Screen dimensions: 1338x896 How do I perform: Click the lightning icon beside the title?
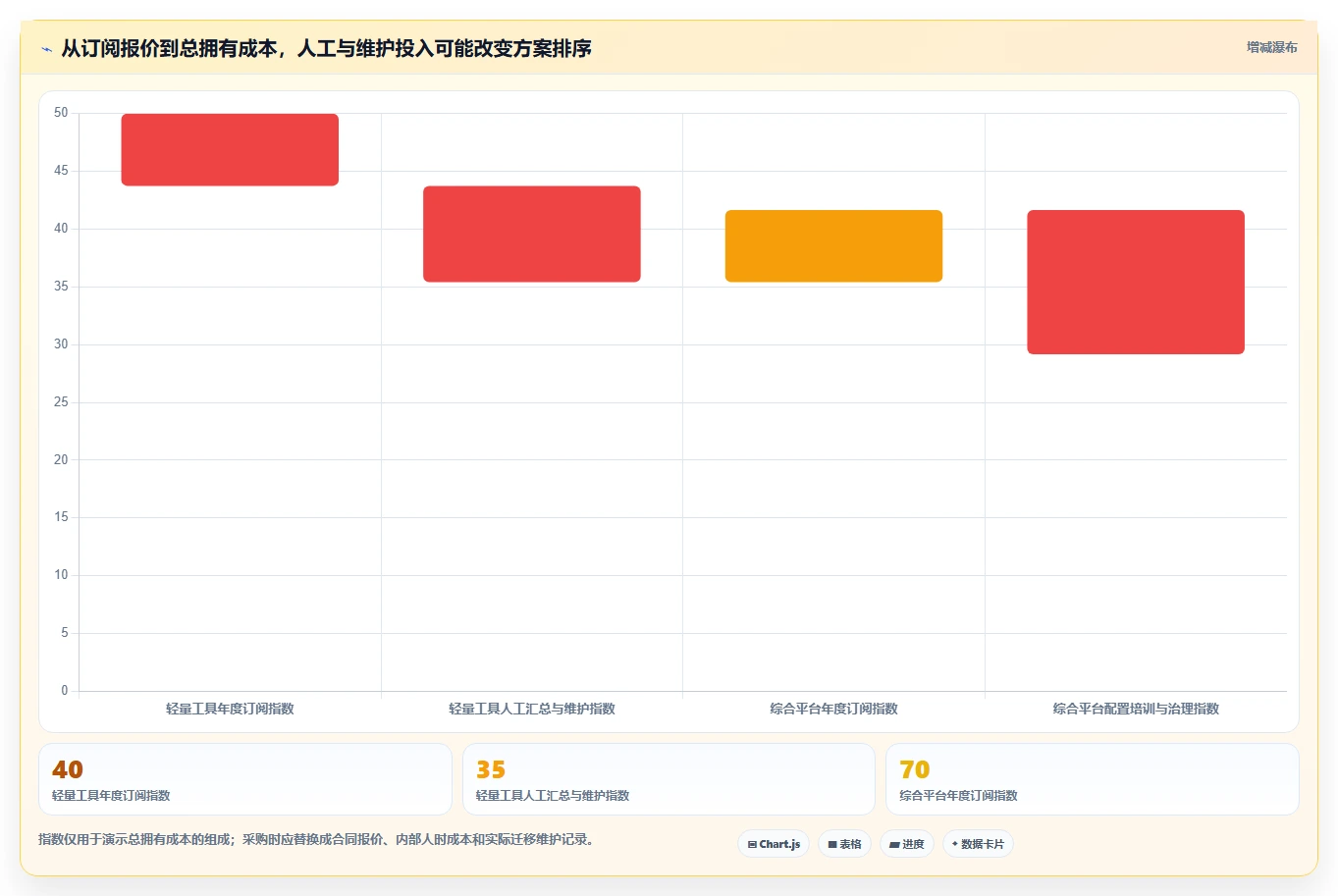46,49
